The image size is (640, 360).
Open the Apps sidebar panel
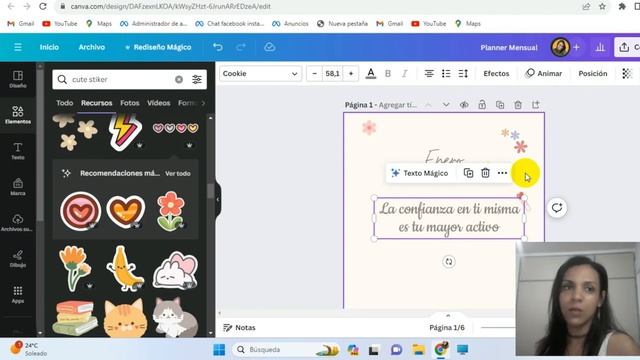18,294
